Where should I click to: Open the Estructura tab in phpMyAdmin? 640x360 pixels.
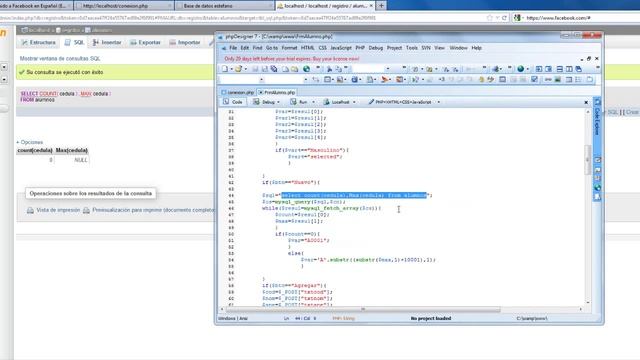[x=38, y=42]
